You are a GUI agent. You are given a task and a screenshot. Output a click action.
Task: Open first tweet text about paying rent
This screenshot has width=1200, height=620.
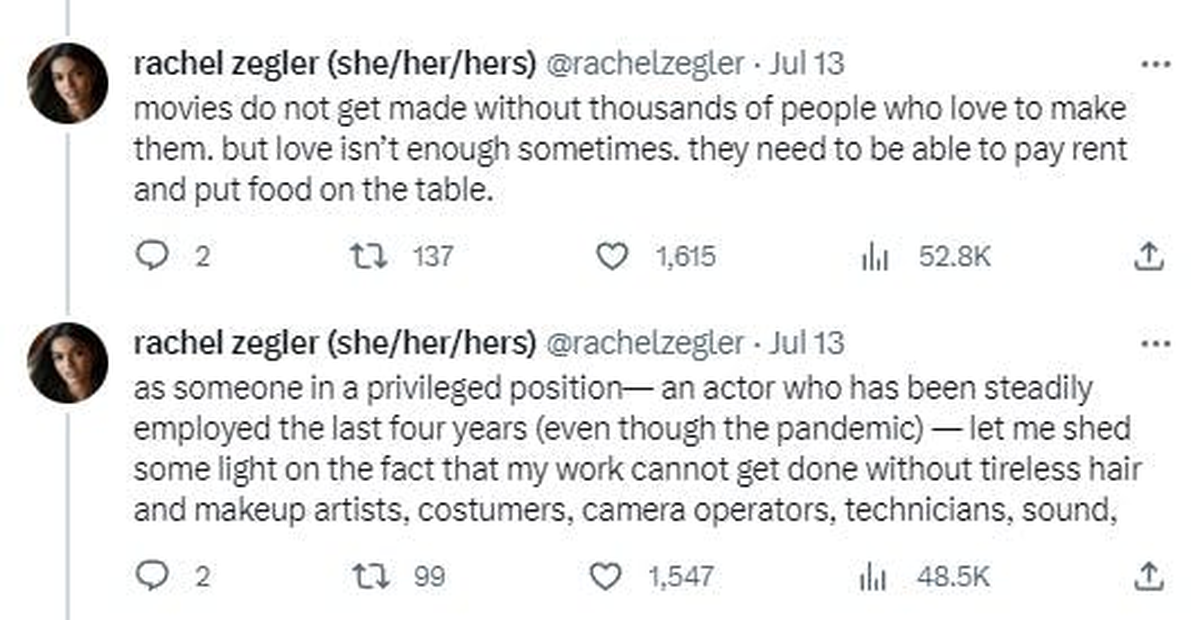click(x=630, y=150)
